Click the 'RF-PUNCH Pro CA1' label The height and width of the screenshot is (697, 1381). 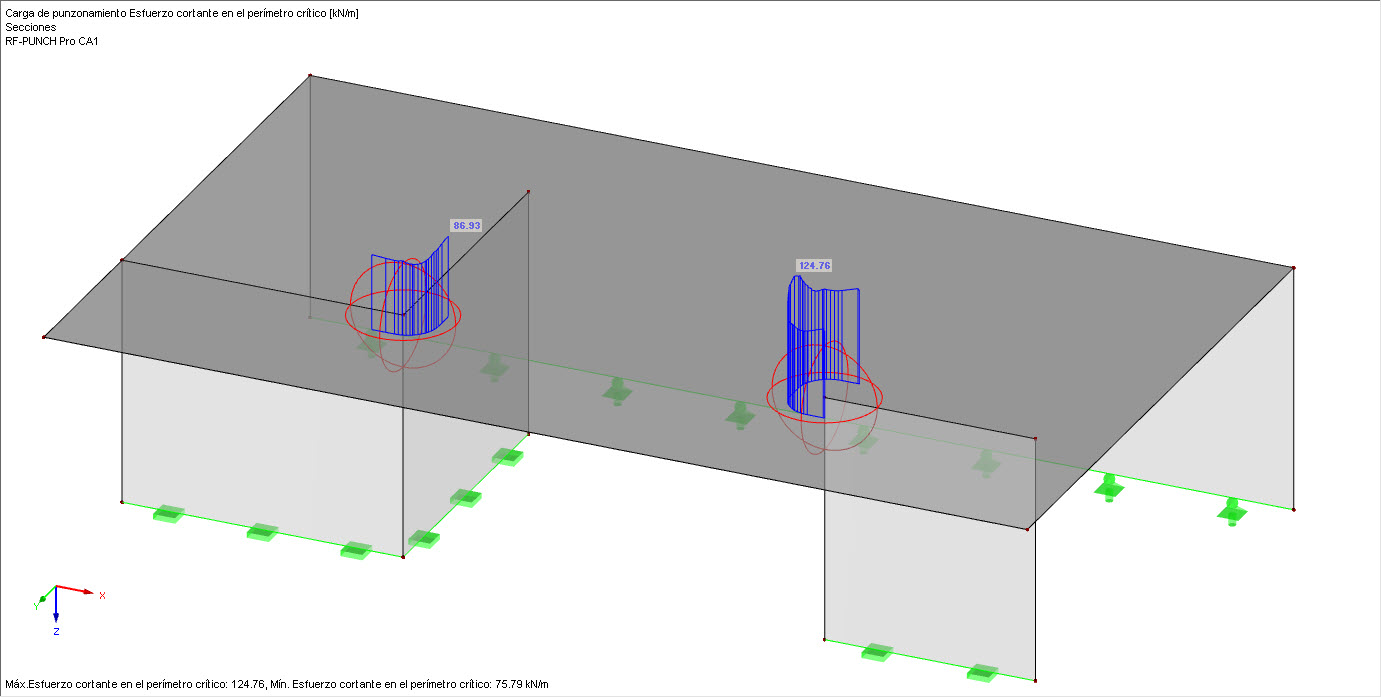click(x=52, y=41)
